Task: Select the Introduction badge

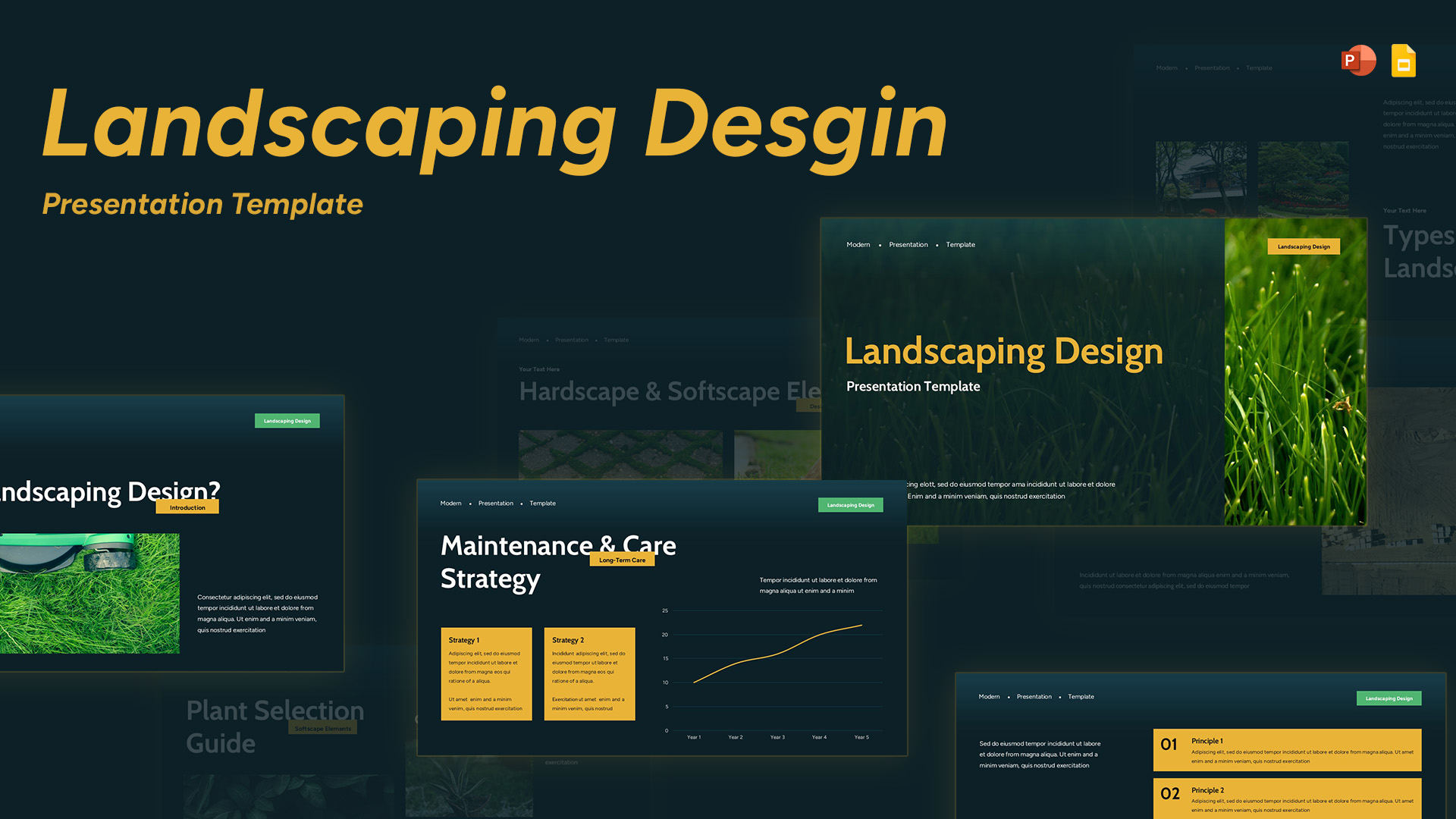Action: [187, 507]
